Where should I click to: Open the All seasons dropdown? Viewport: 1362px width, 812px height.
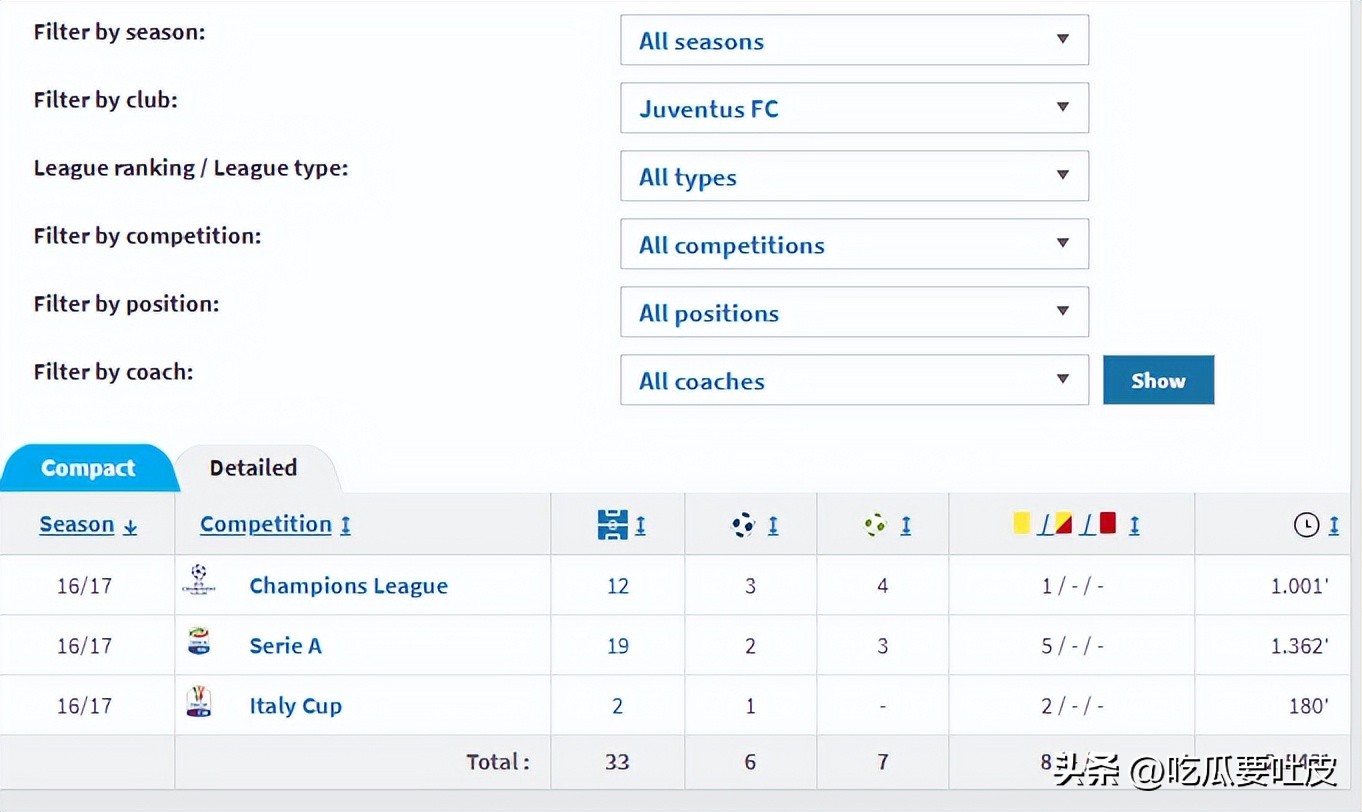coord(854,41)
